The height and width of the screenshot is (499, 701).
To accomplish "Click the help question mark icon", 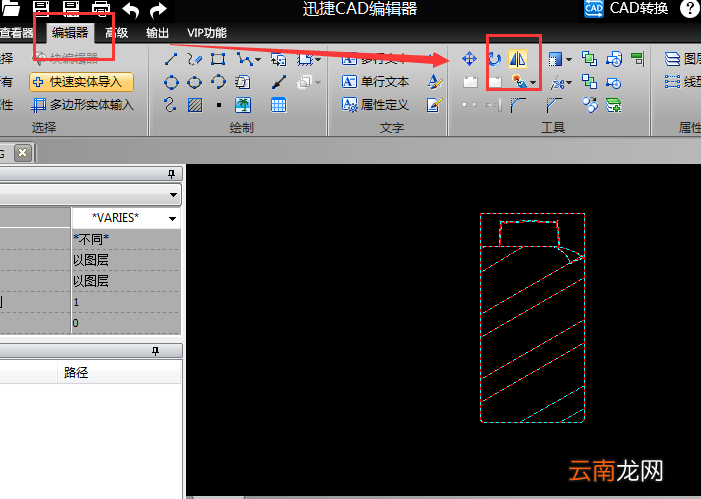I will 690,8.
